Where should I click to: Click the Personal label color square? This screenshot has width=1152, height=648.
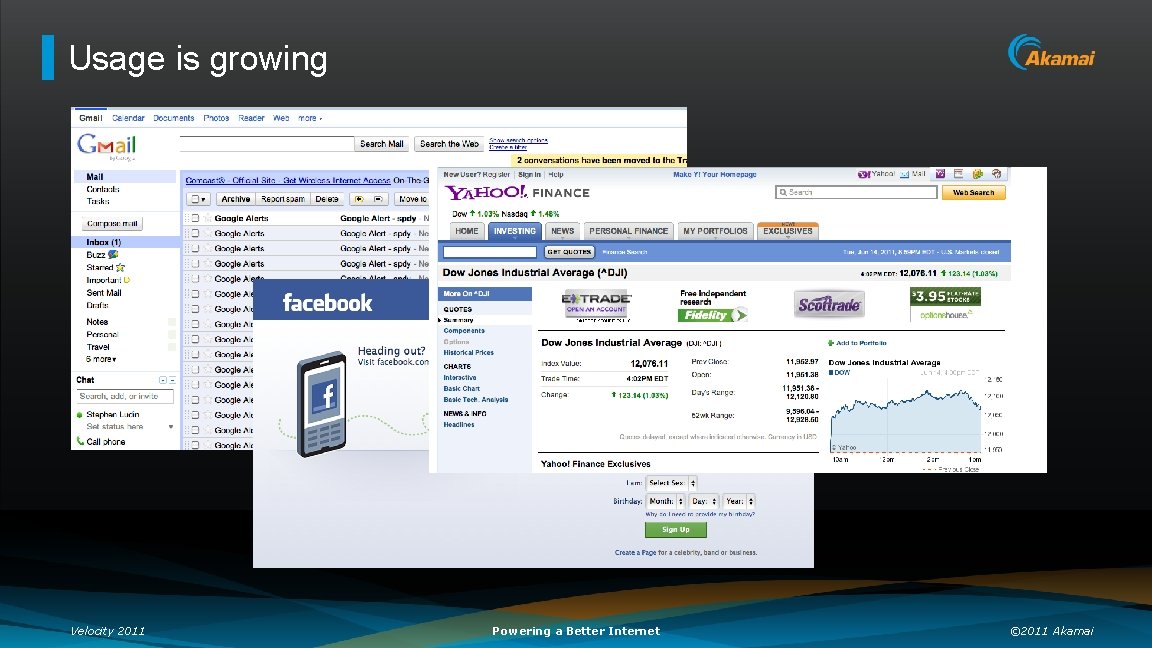pyautogui.click(x=172, y=334)
